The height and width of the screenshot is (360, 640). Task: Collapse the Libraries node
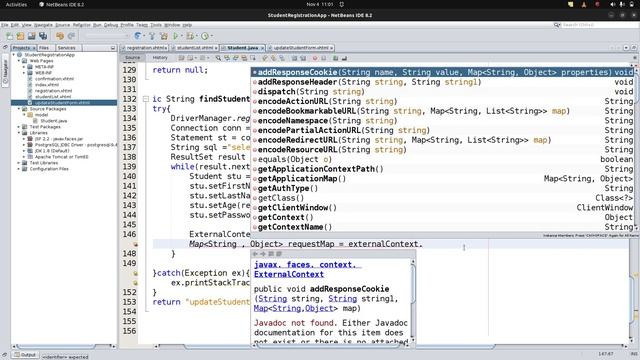[x=19, y=133]
